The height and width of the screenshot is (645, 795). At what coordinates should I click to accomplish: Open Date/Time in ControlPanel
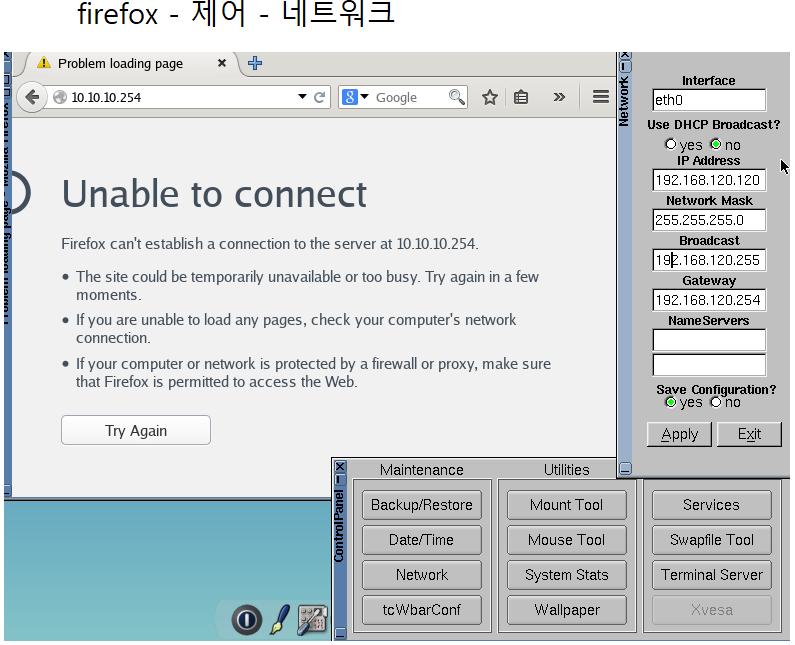tap(422, 540)
